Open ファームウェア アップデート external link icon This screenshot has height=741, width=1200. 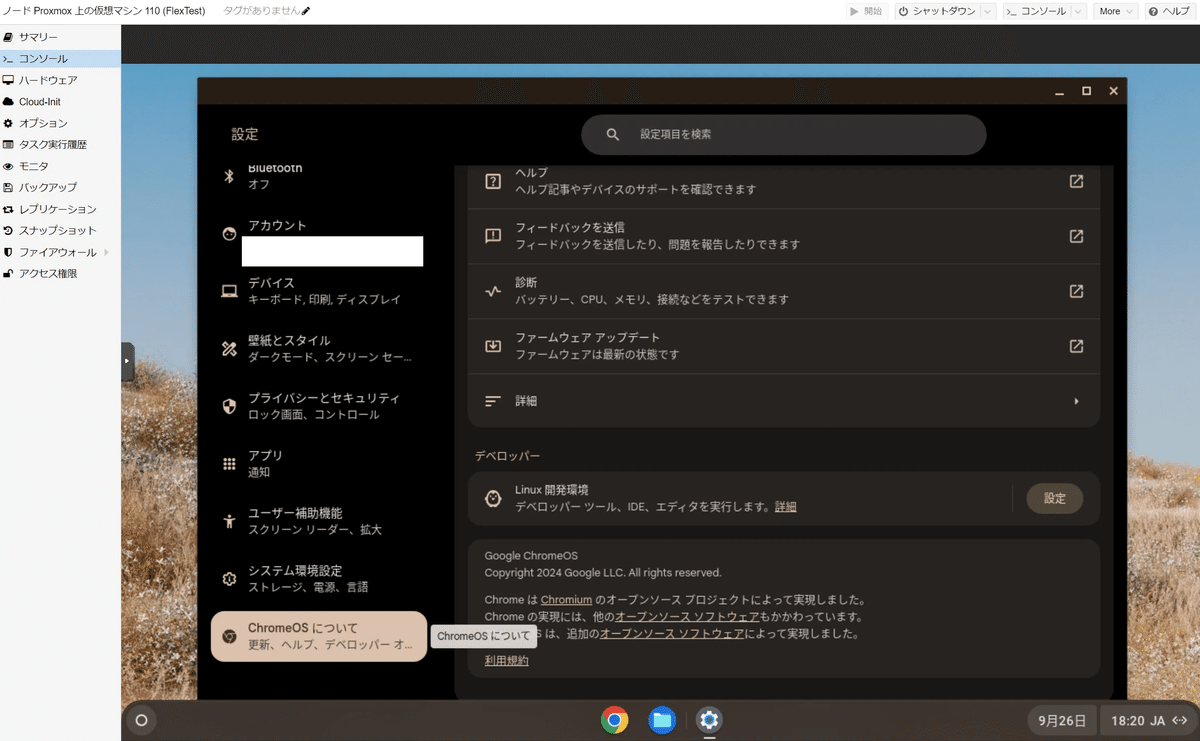pos(1076,346)
